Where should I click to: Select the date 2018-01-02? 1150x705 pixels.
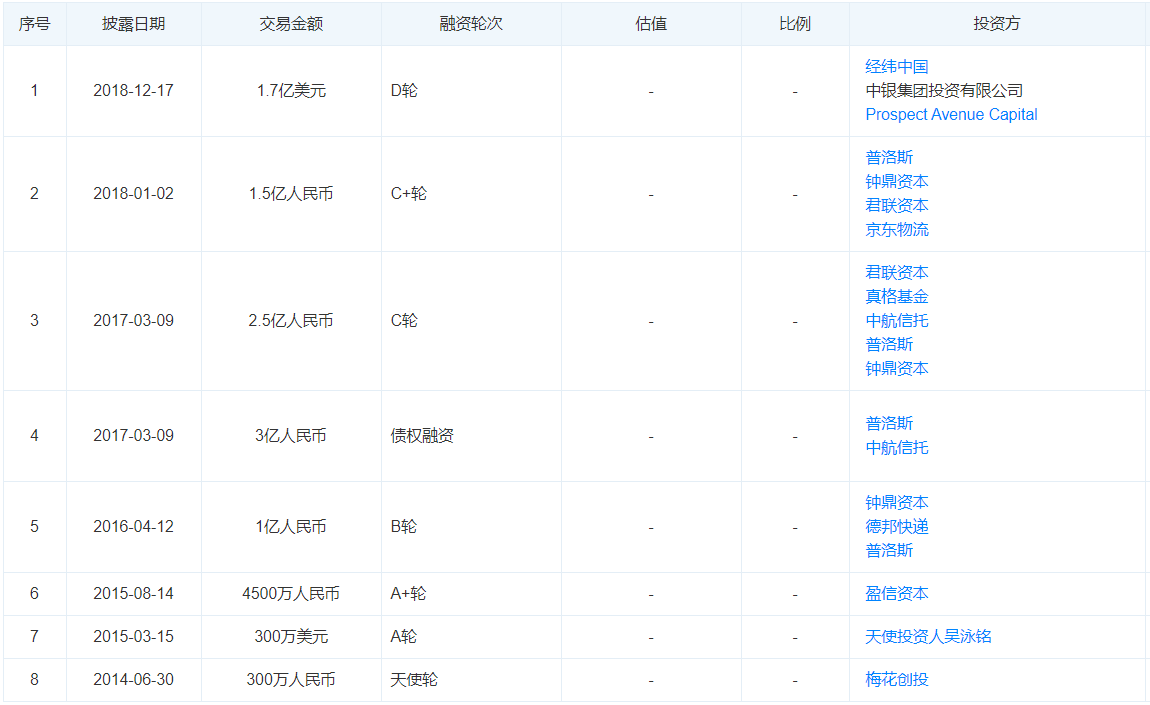[133, 194]
